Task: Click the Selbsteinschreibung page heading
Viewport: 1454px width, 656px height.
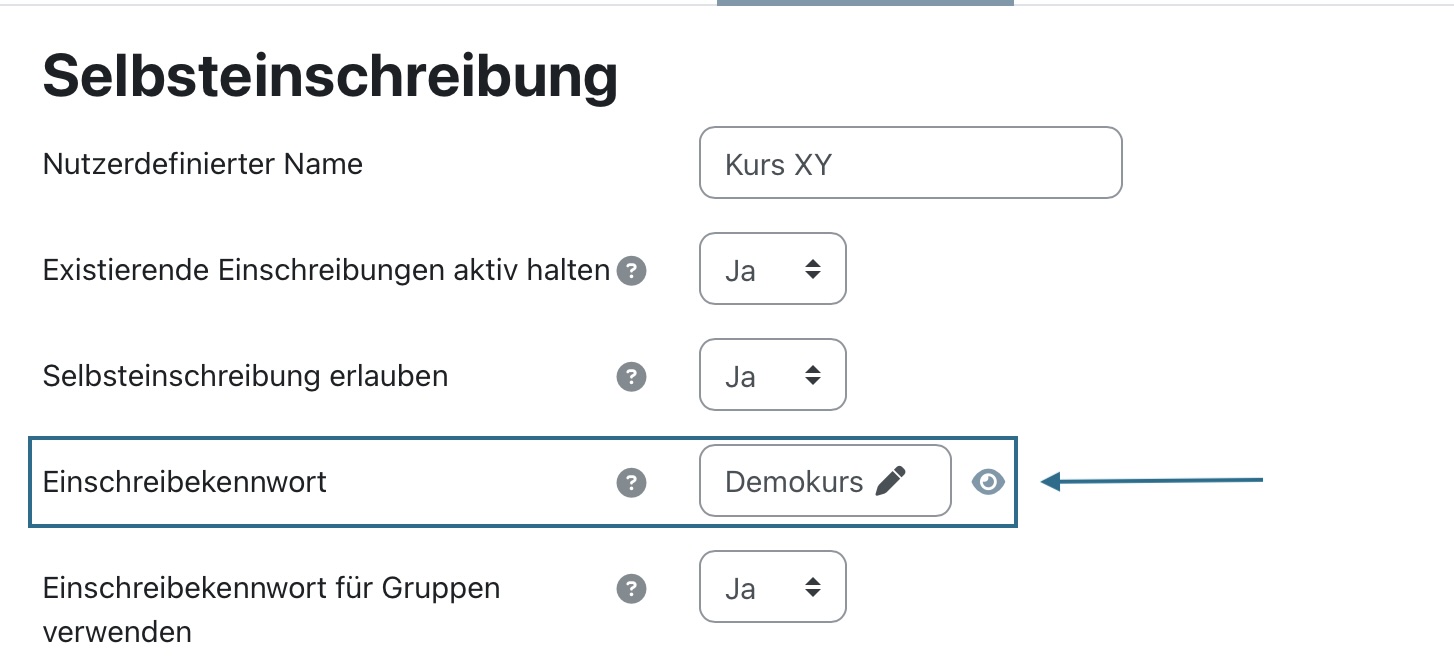Action: [330, 76]
